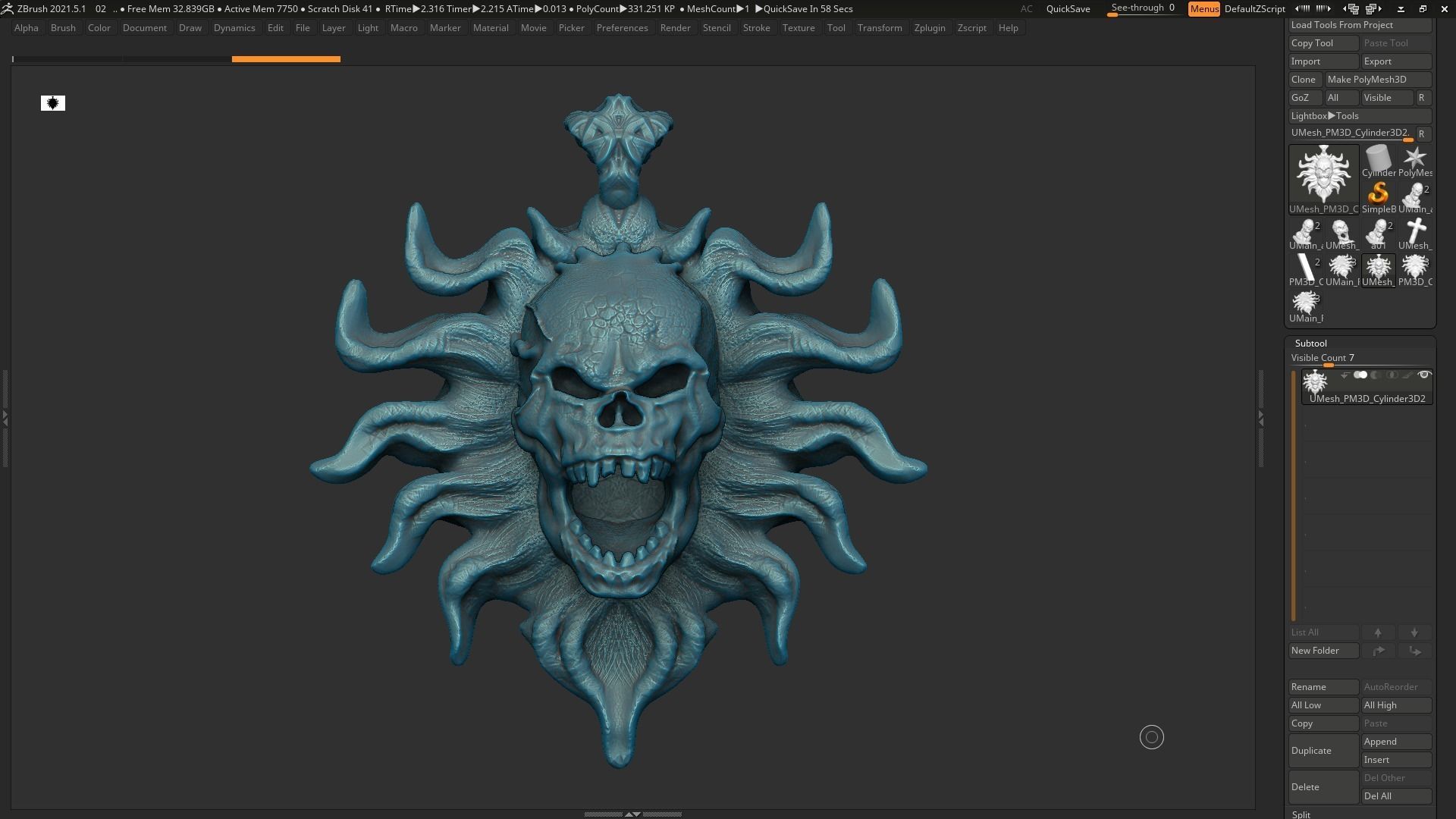This screenshot has height=819, width=1456.
Task: Load next UI layout icon
Action: (x=1373, y=9)
